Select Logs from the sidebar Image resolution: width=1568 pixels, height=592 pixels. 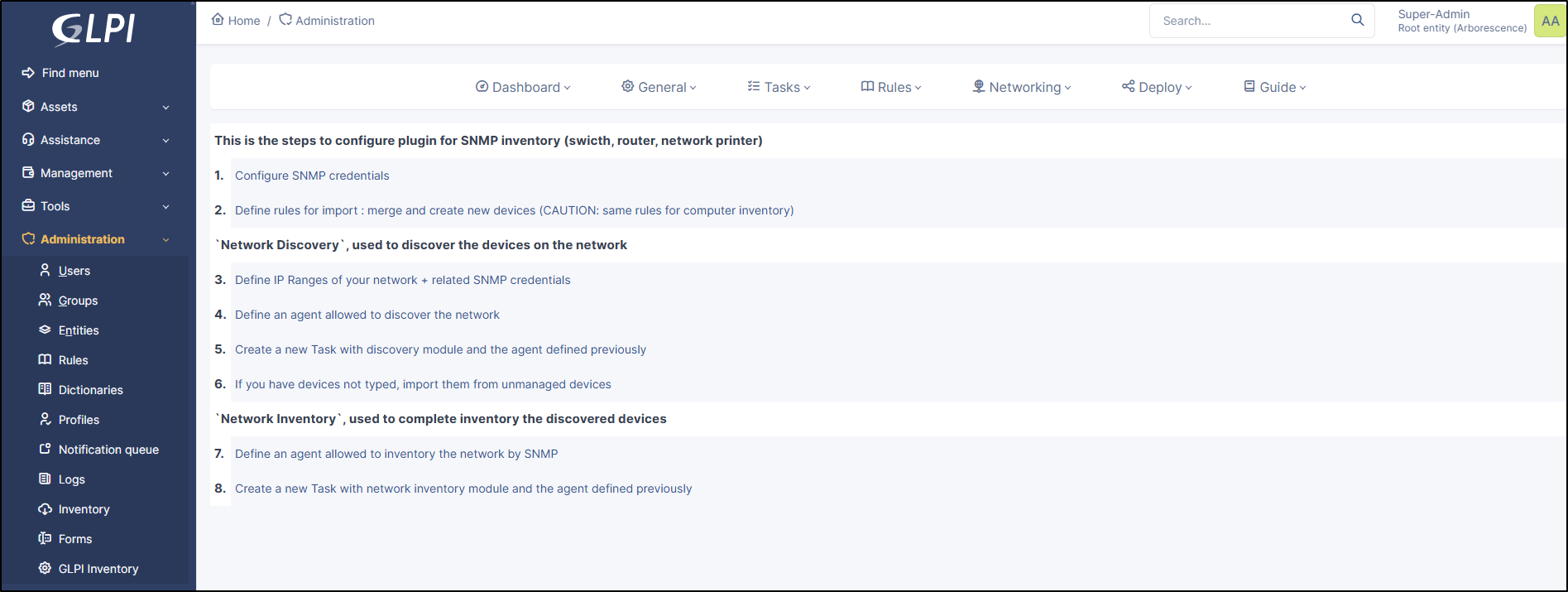[x=71, y=479]
